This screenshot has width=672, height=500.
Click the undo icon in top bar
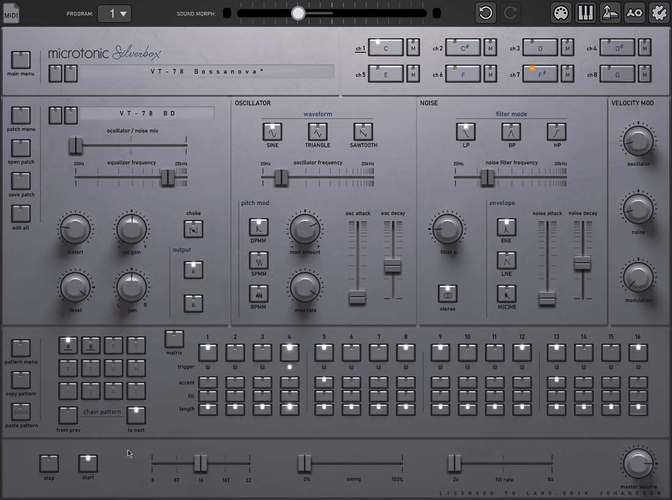[x=486, y=13]
